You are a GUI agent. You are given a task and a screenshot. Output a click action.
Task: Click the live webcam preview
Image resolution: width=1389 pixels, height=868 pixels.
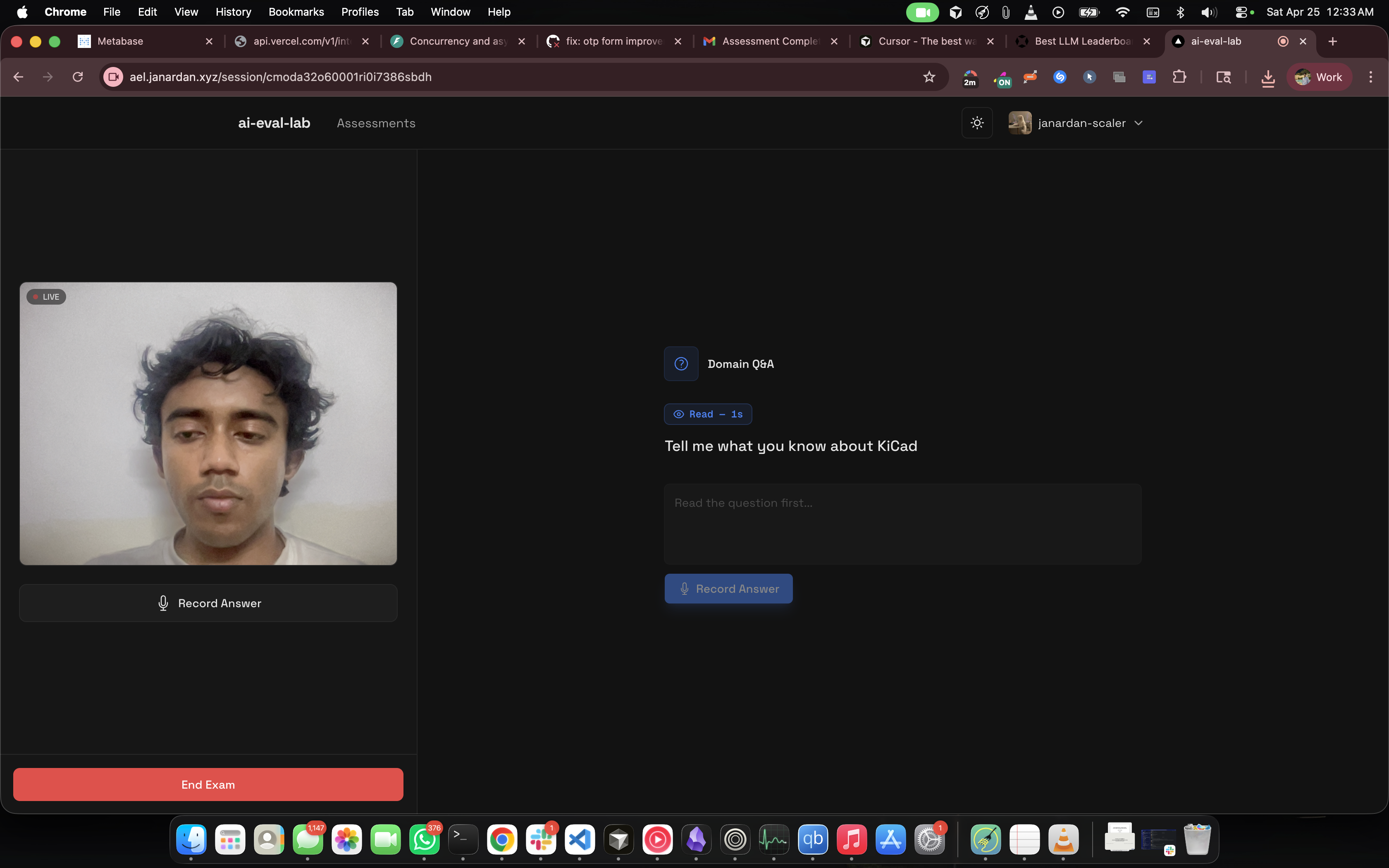point(208,424)
